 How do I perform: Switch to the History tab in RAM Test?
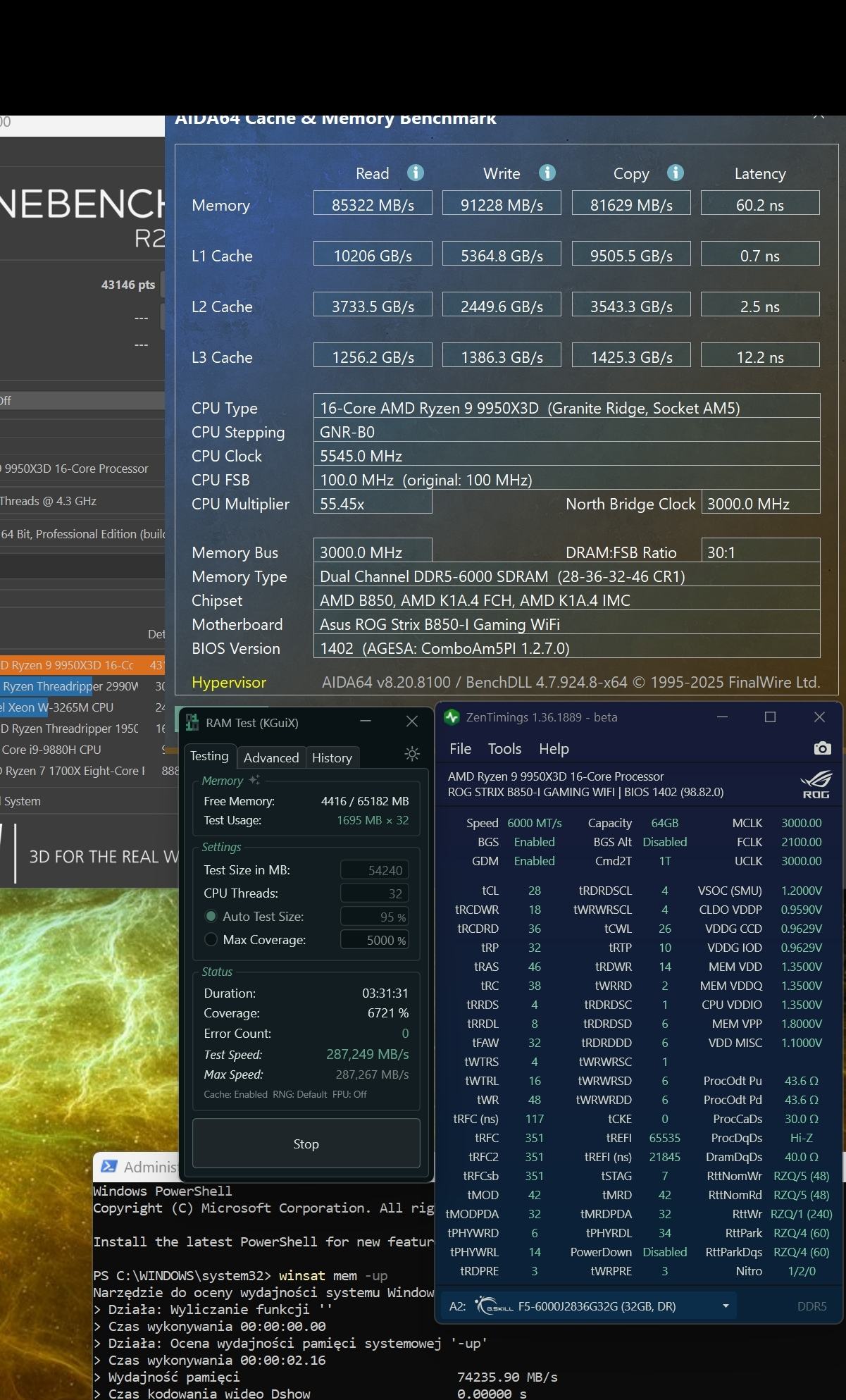[x=332, y=757]
